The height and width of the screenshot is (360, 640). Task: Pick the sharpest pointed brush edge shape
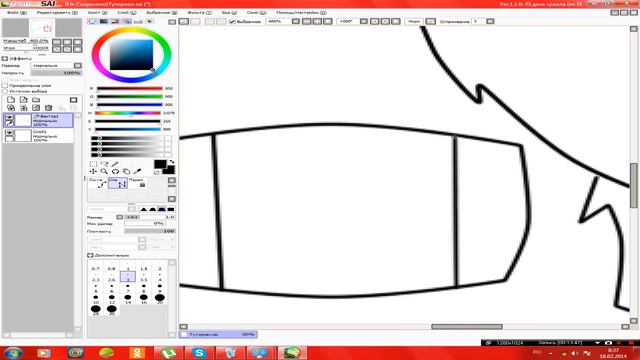(144, 209)
